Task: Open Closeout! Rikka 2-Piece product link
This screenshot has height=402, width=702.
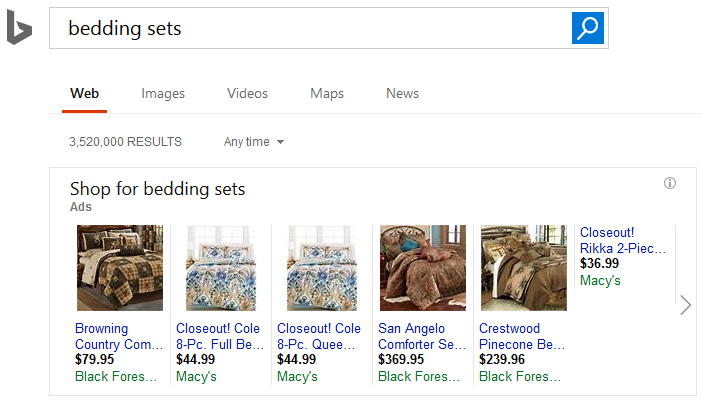Action: coord(622,240)
